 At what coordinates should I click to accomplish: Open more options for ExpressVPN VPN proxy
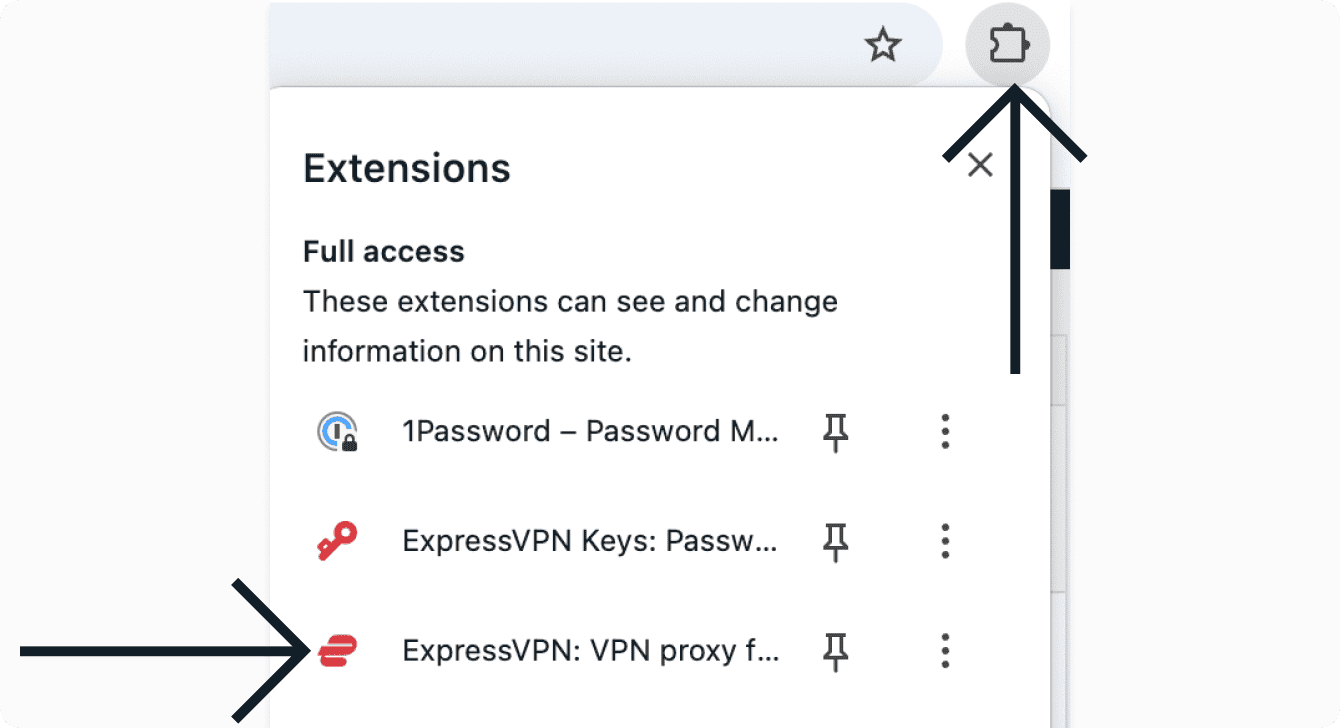point(945,652)
